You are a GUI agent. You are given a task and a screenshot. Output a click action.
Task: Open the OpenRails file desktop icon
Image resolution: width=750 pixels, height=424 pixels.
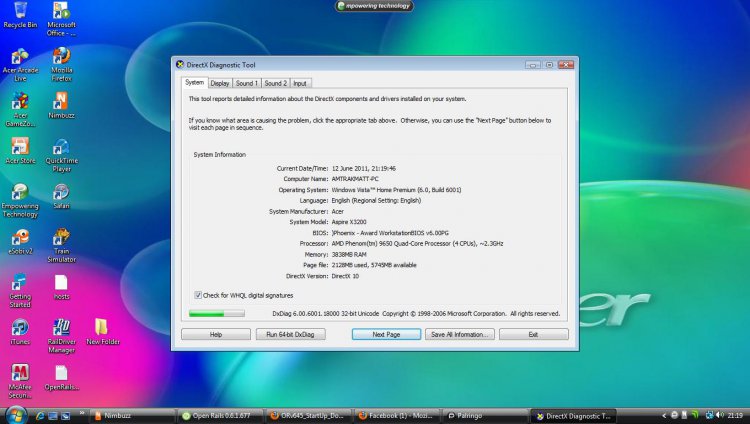point(61,378)
